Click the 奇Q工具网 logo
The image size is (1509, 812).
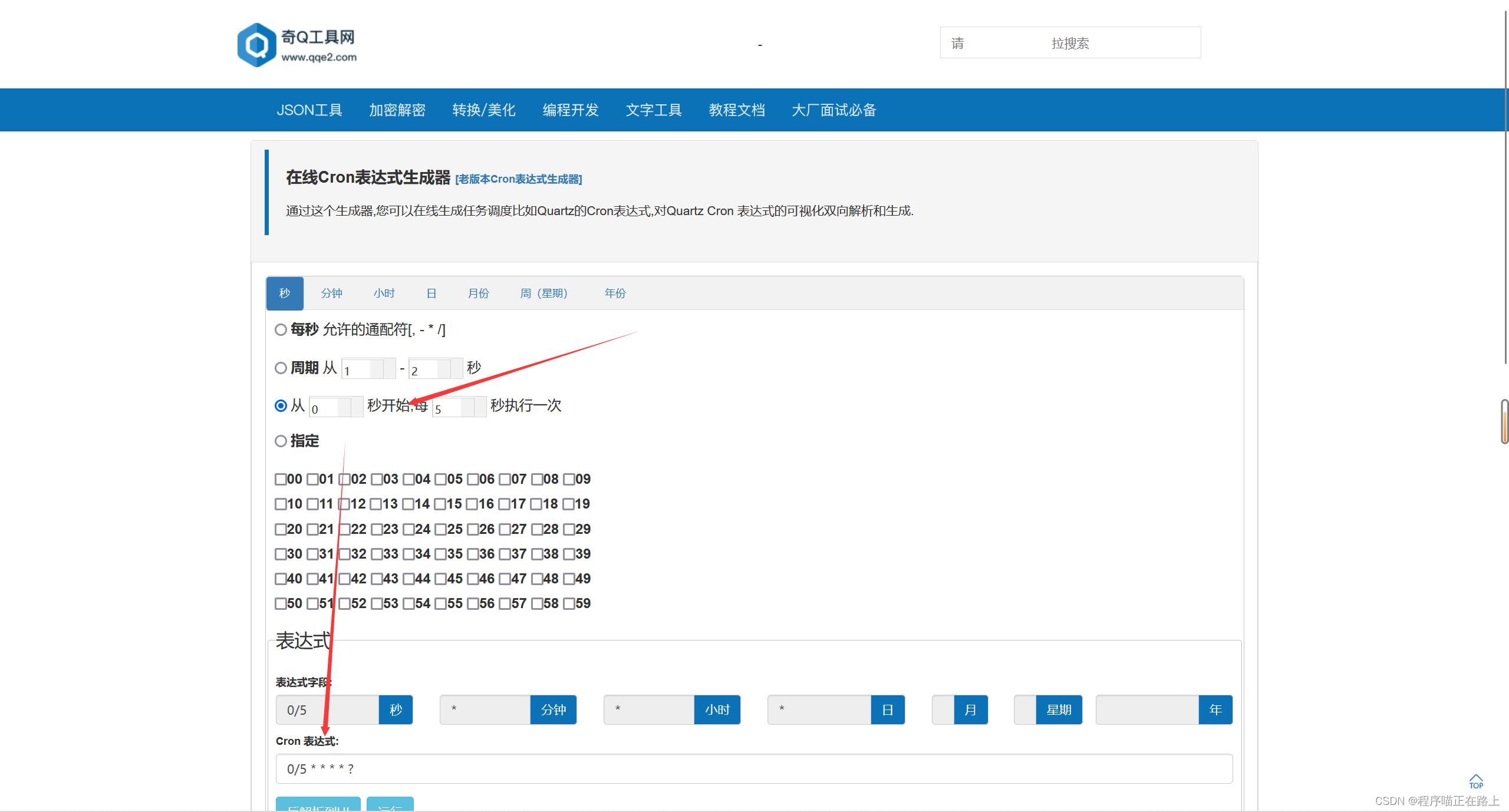tap(298, 44)
